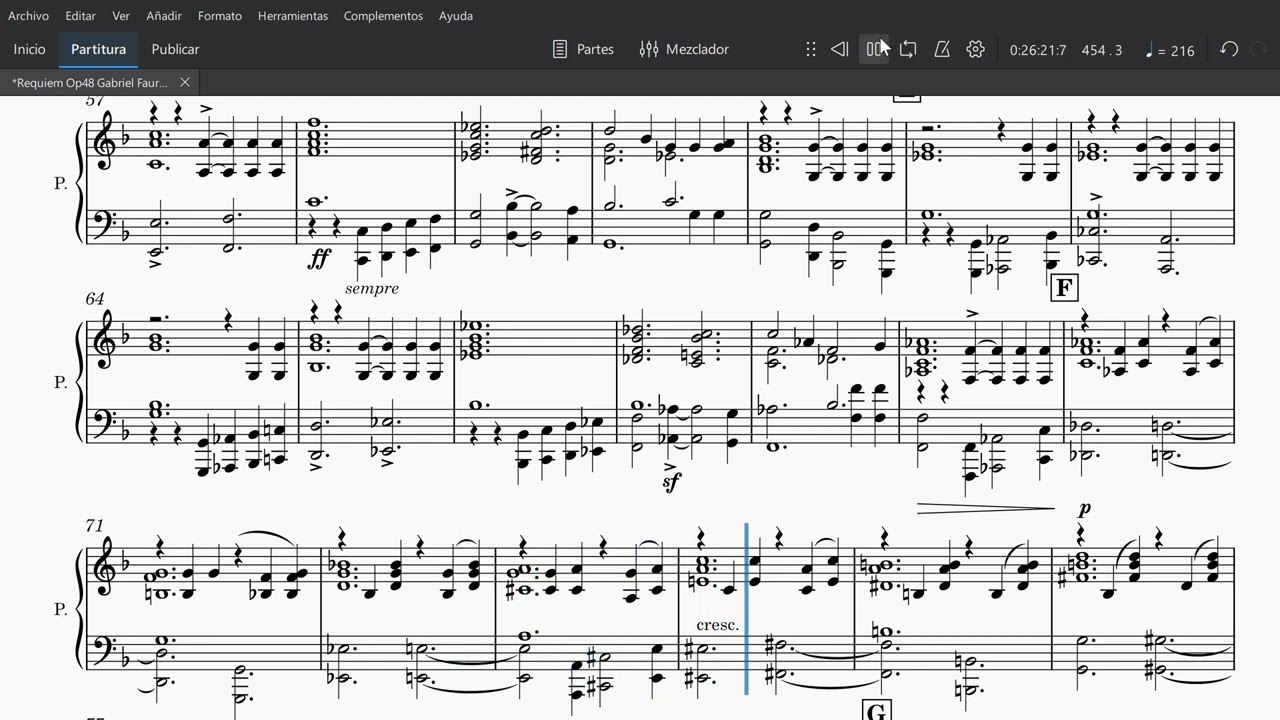Viewport: 1280px width, 720px height.
Task: Select the p dynamic marking
Action: pos(1084,509)
